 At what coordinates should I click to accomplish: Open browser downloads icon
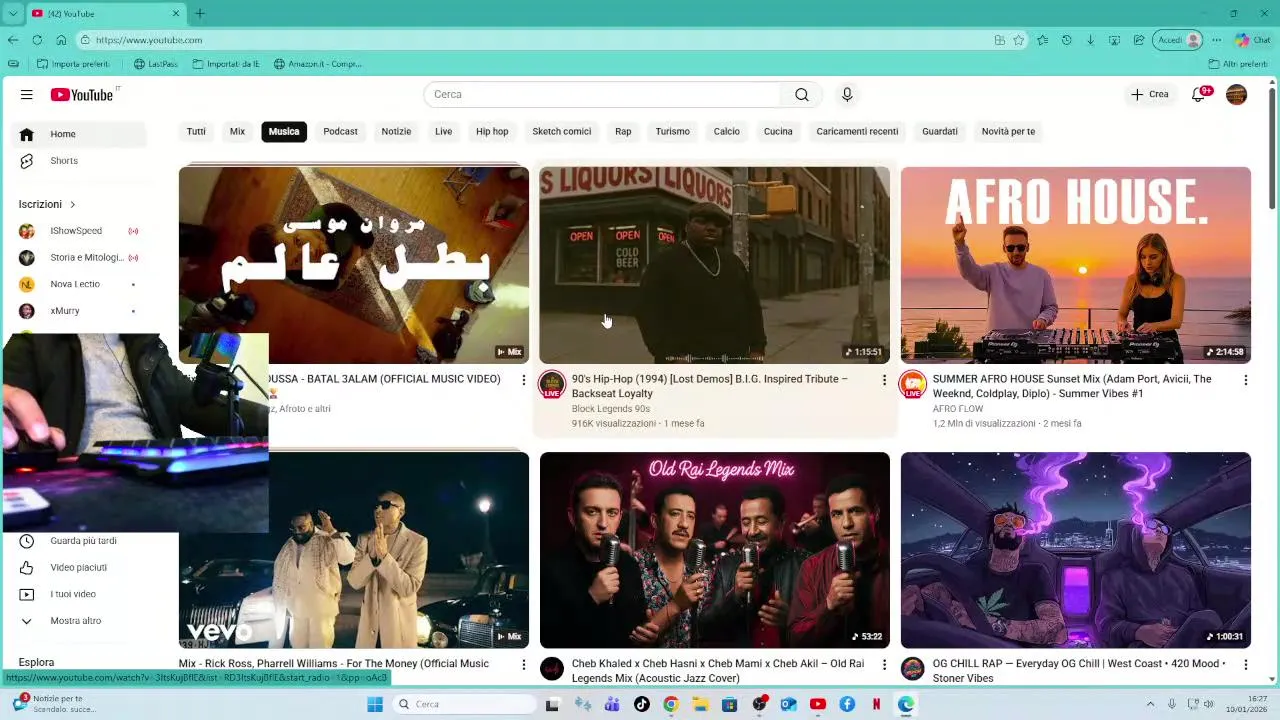[x=1090, y=40]
